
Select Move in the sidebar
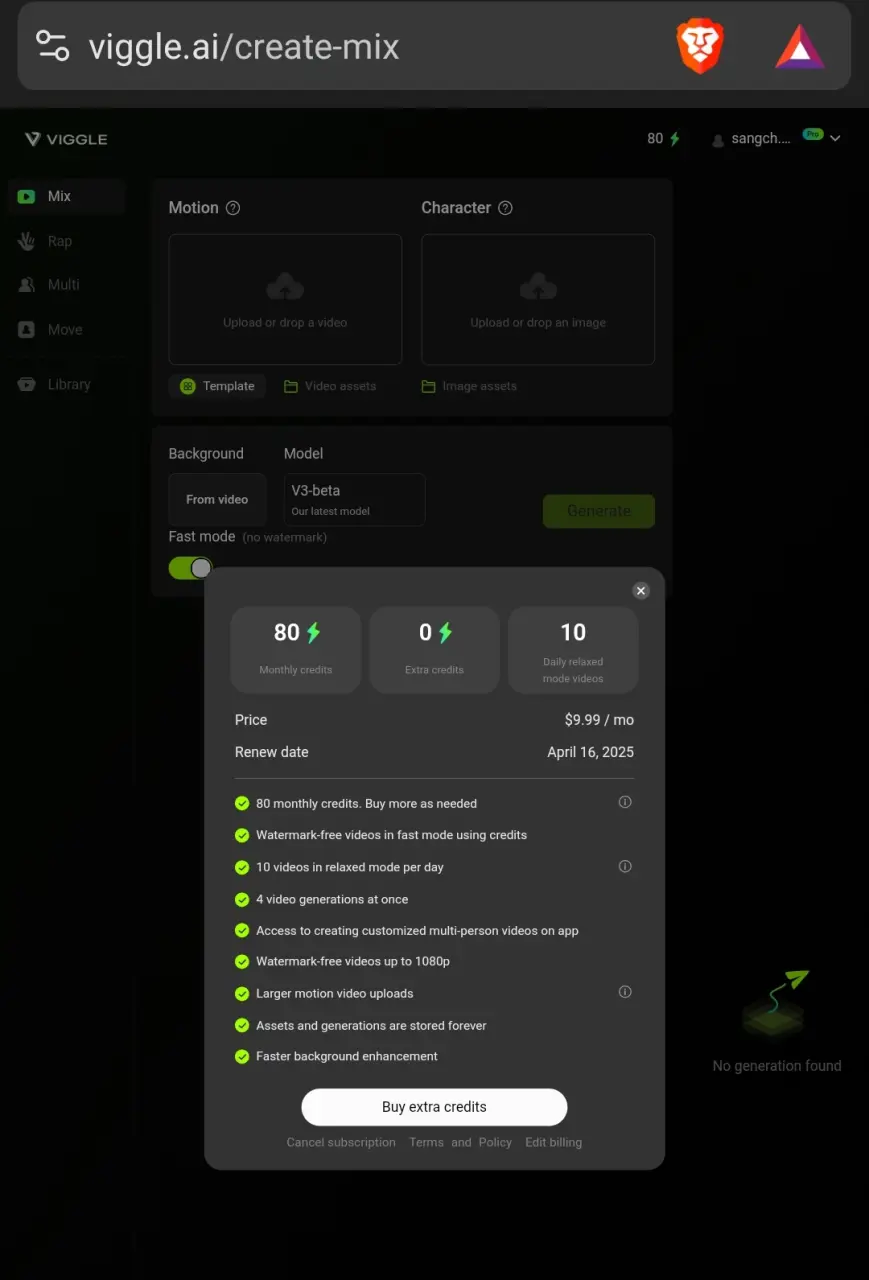[67, 329]
